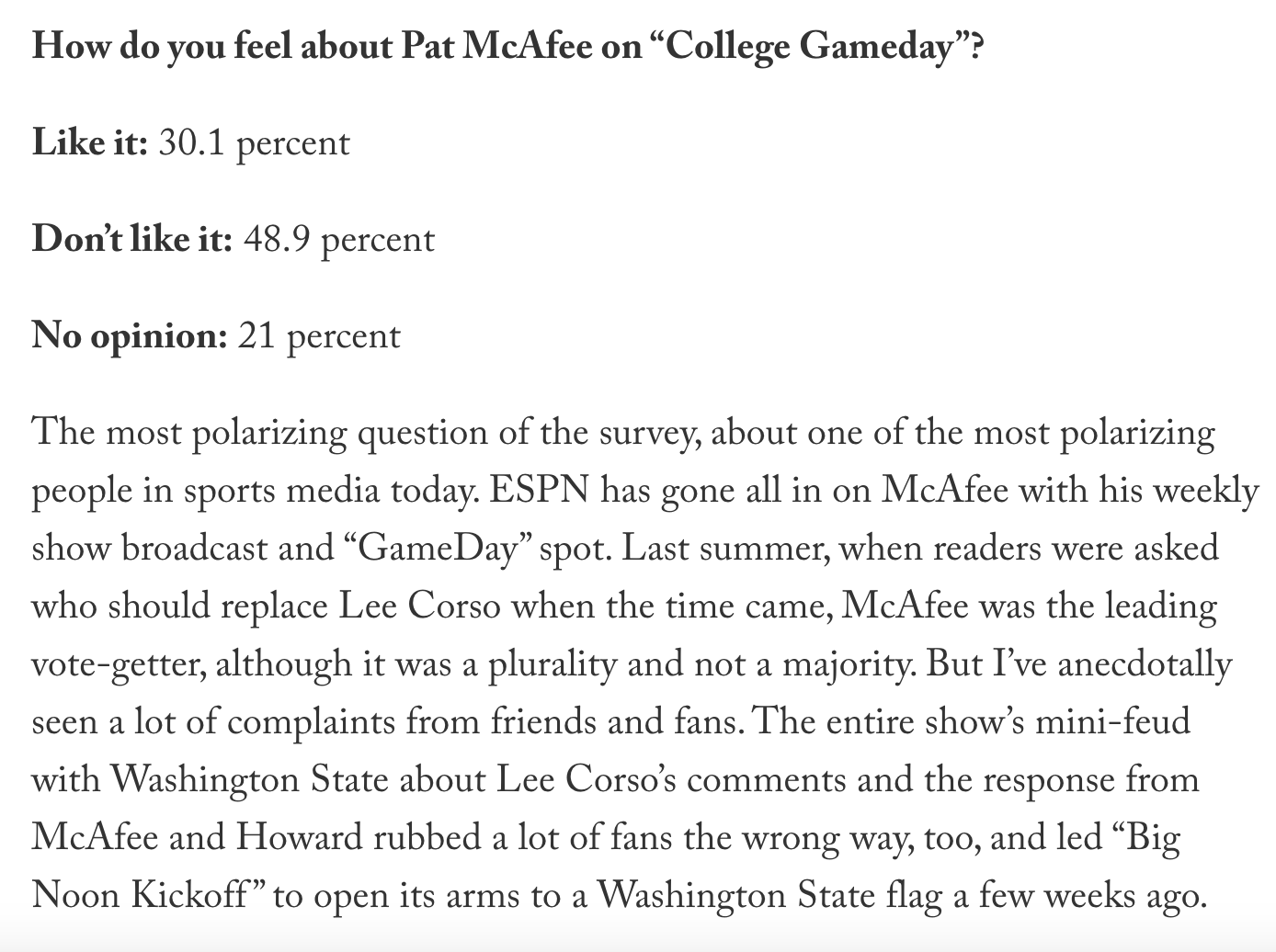Click the "48.9 percent" result
Screen dimensions: 1276x952
(x=338, y=239)
